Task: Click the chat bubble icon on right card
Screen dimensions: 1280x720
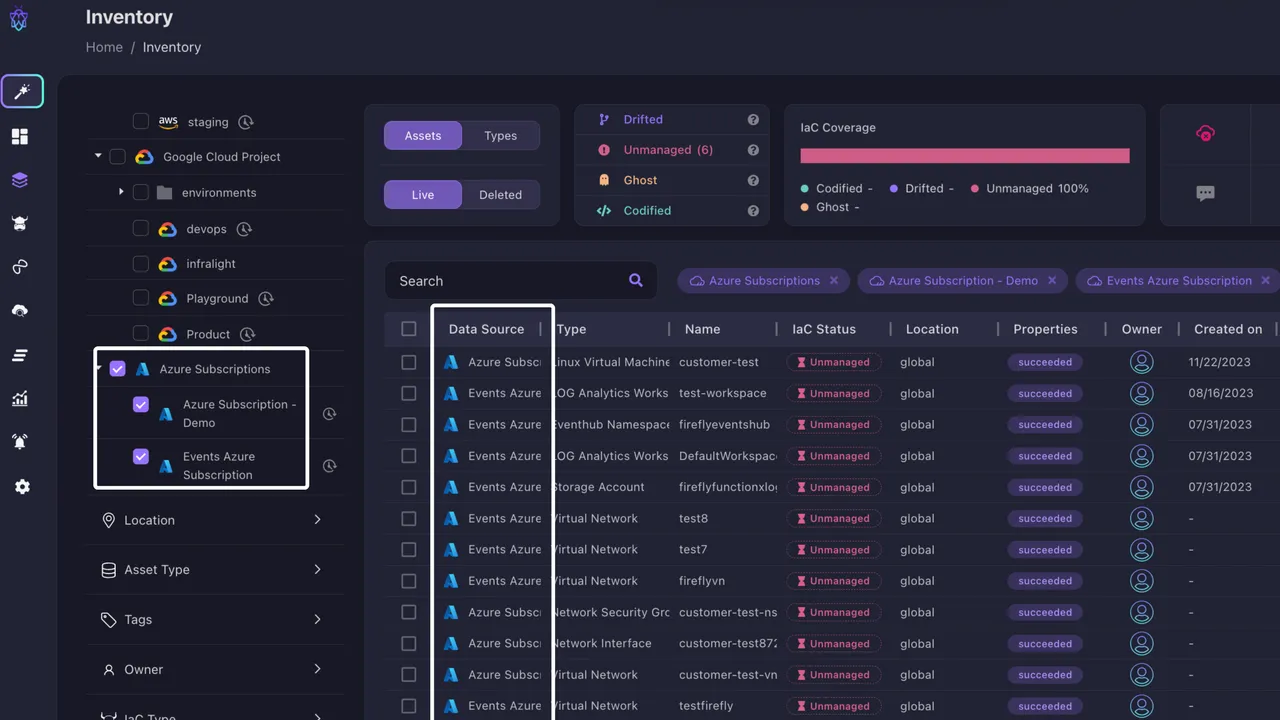Action: (1206, 193)
